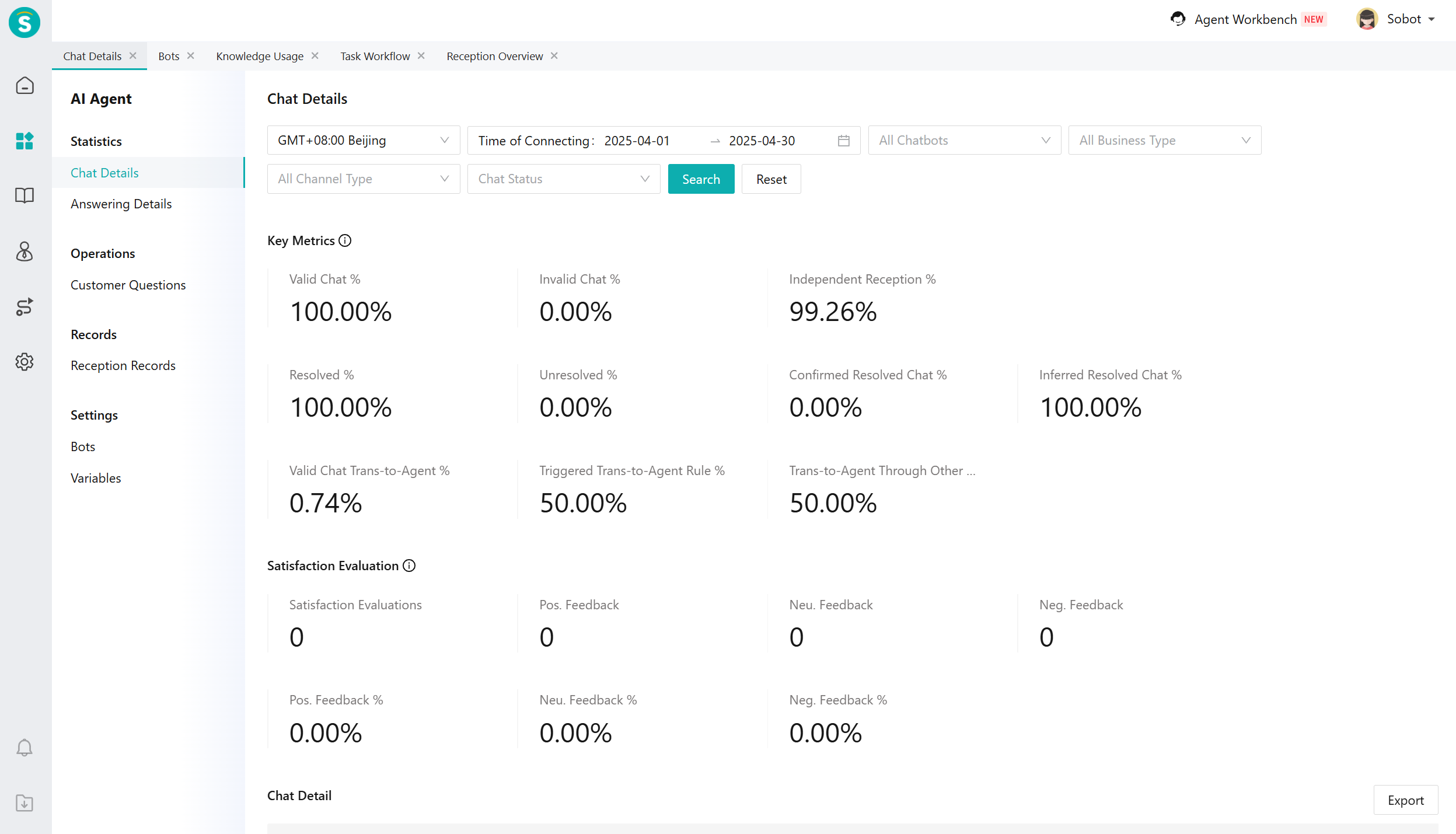This screenshot has height=834, width=1456.
Task: Click the Valid Chat % value 100.00%
Action: click(x=341, y=311)
